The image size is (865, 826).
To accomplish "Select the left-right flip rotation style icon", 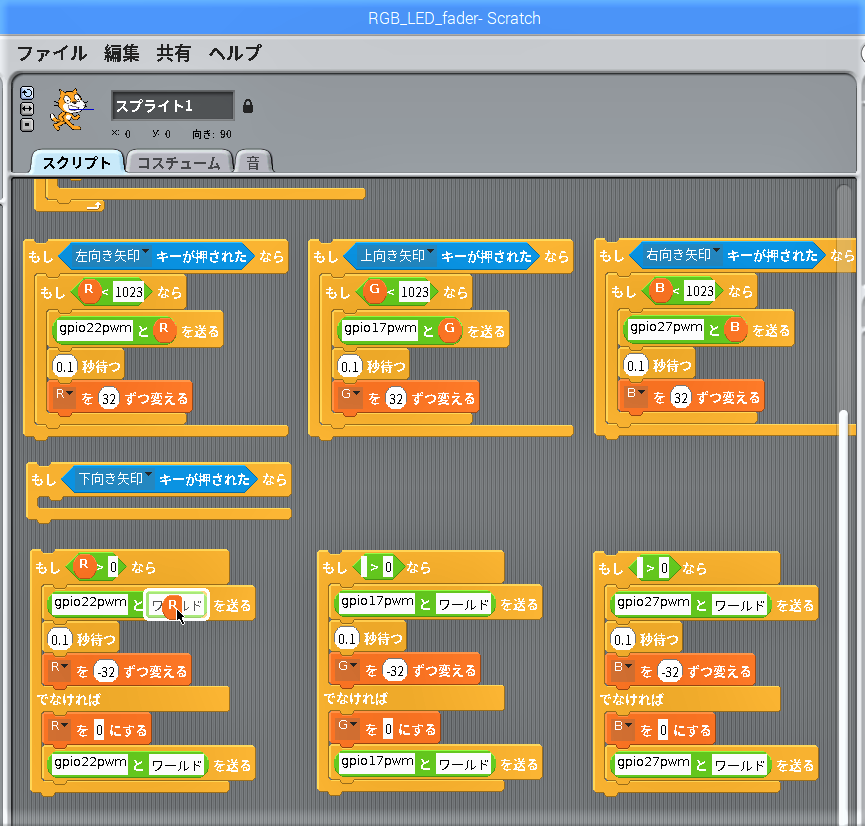I will tap(26, 109).
